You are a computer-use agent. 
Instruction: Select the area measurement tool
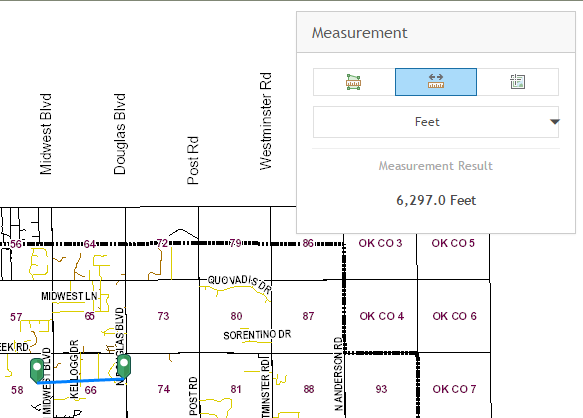[x=354, y=82]
